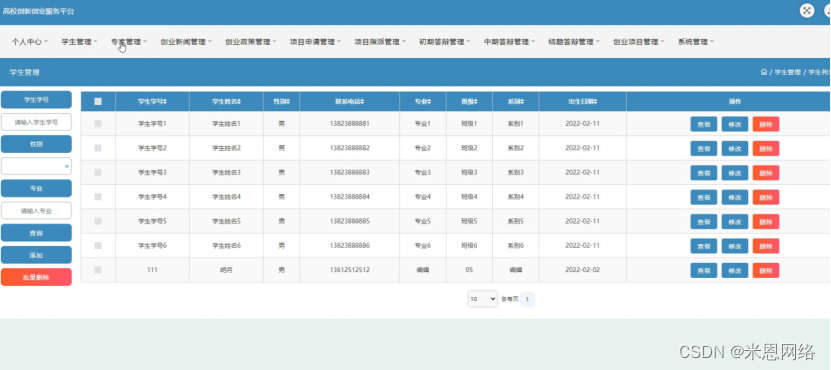Expand the 个人中心 dropdown menu

pos(30,41)
